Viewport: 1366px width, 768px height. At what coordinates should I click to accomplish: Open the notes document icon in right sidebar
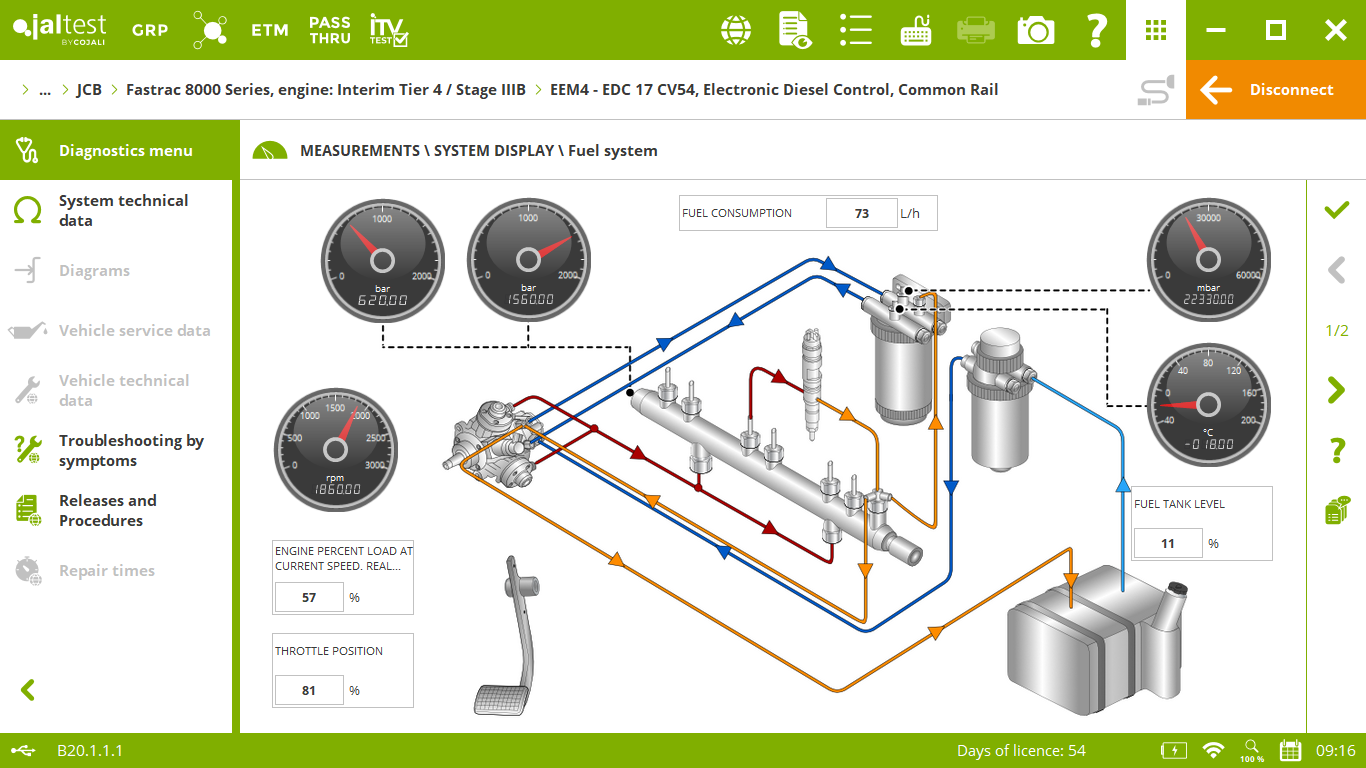click(1337, 510)
